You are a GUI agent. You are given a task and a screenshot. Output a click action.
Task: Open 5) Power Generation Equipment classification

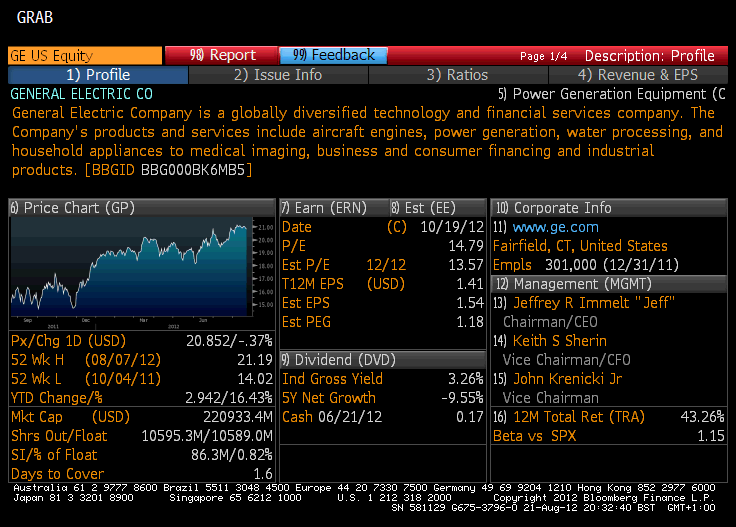point(612,94)
